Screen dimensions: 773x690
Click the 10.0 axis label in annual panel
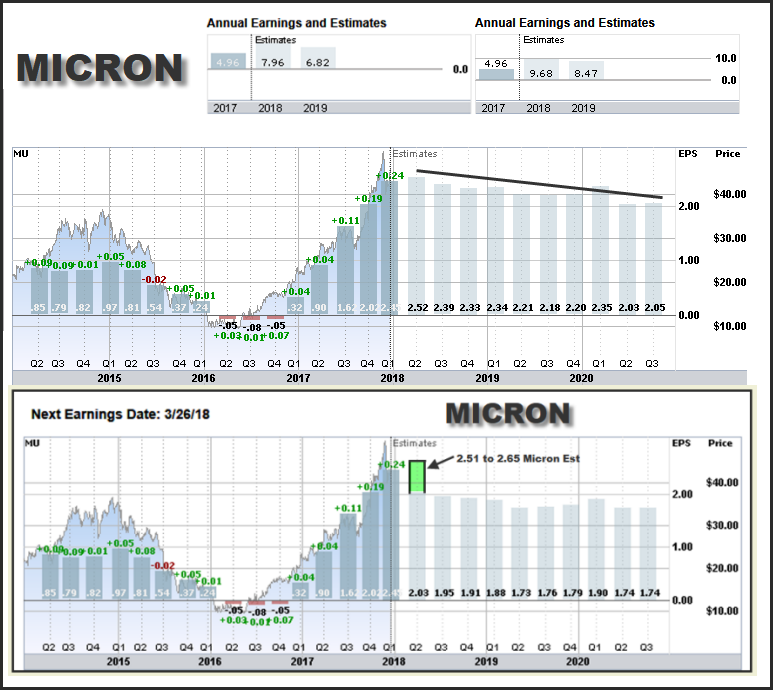(x=726, y=58)
